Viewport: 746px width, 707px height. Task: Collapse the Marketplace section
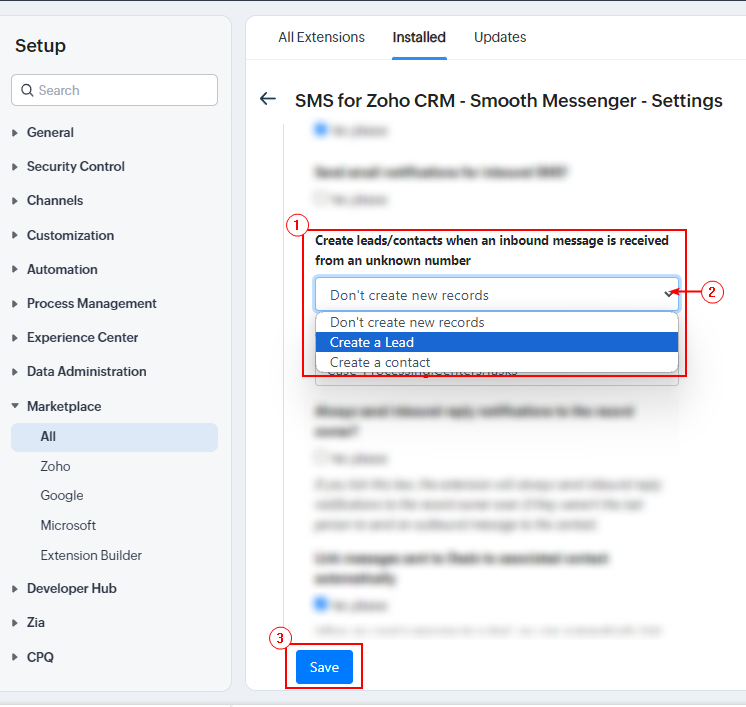click(64, 406)
